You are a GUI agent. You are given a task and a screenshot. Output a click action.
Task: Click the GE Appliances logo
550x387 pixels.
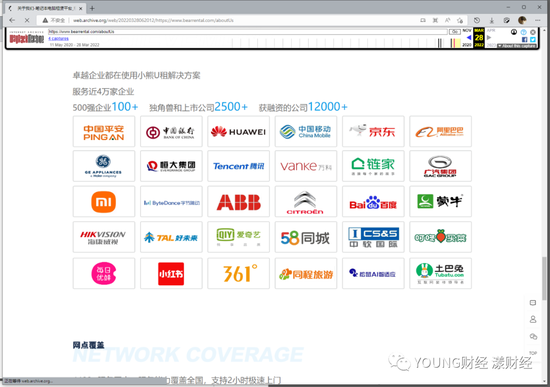[103, 166]
